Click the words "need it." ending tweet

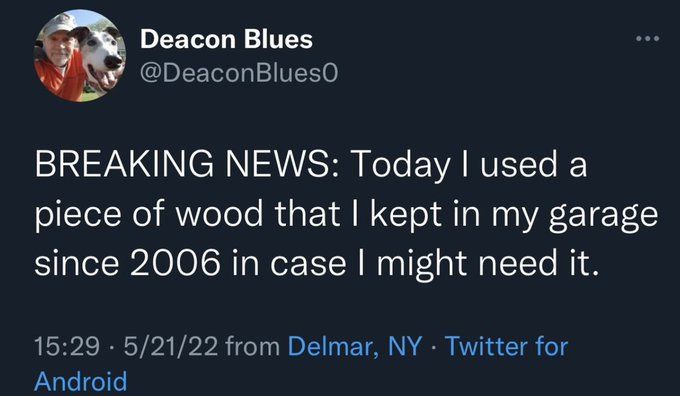click(x=539, y=263)
